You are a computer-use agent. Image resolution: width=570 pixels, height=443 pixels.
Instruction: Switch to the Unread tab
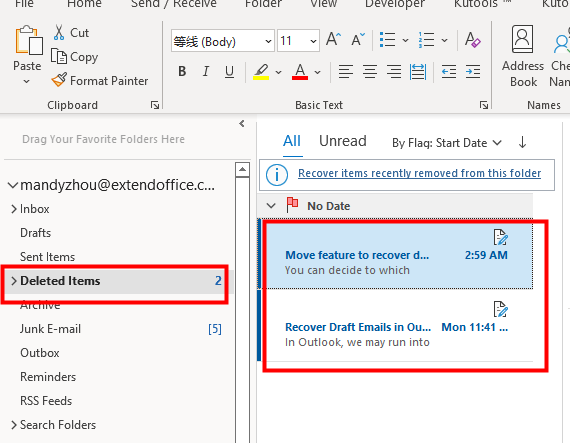click(342, 141)
